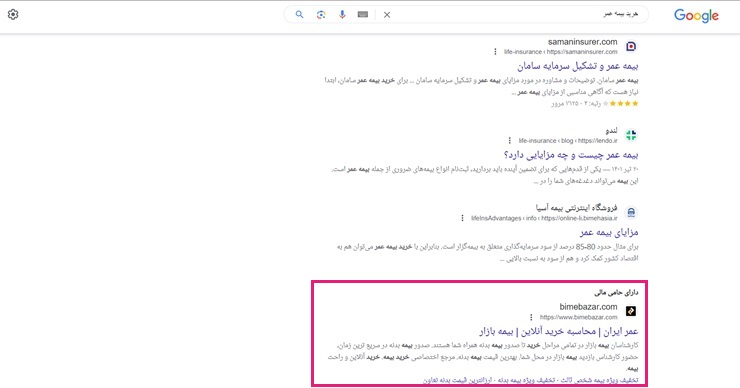Open result title 'بیمه عمر و تشکیل سرمایه سامان'
This screenshot has width=740, height=388.
click(578, 66)
